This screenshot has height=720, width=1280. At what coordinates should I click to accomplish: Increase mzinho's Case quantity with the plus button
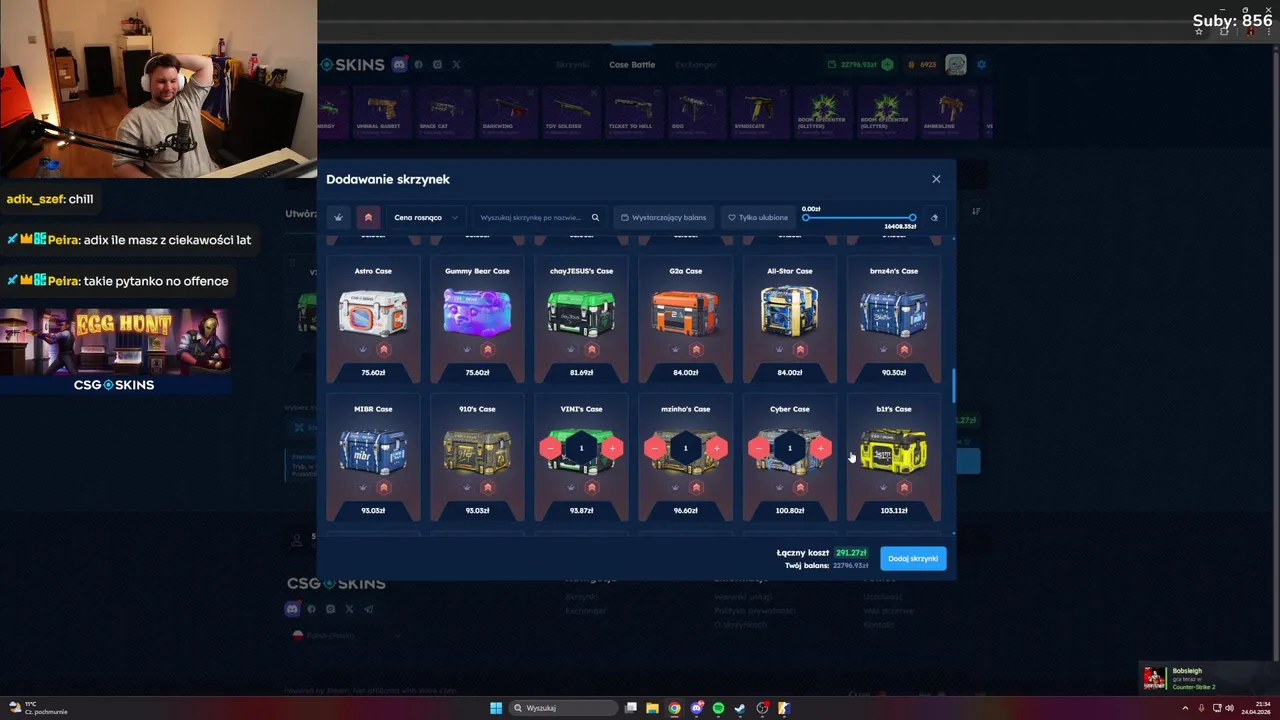point(716,448)
